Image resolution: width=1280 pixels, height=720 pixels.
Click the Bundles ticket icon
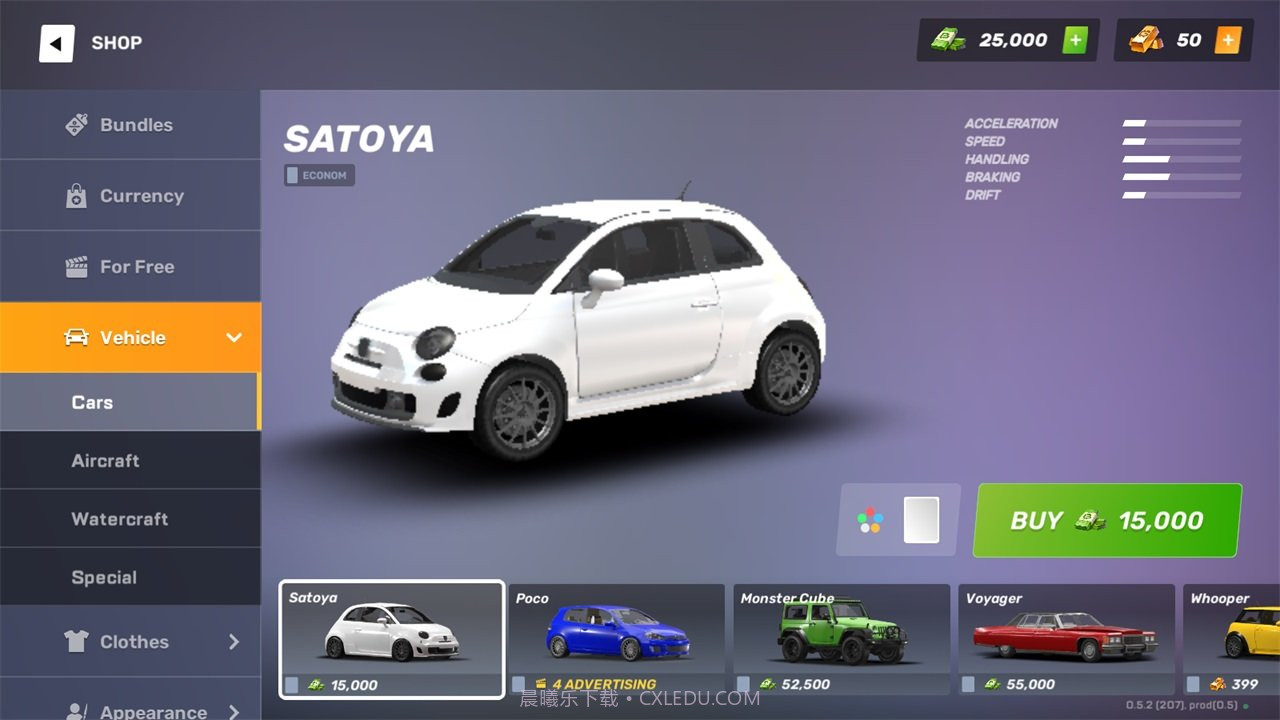pyautogui.click(x=76, y=125)
